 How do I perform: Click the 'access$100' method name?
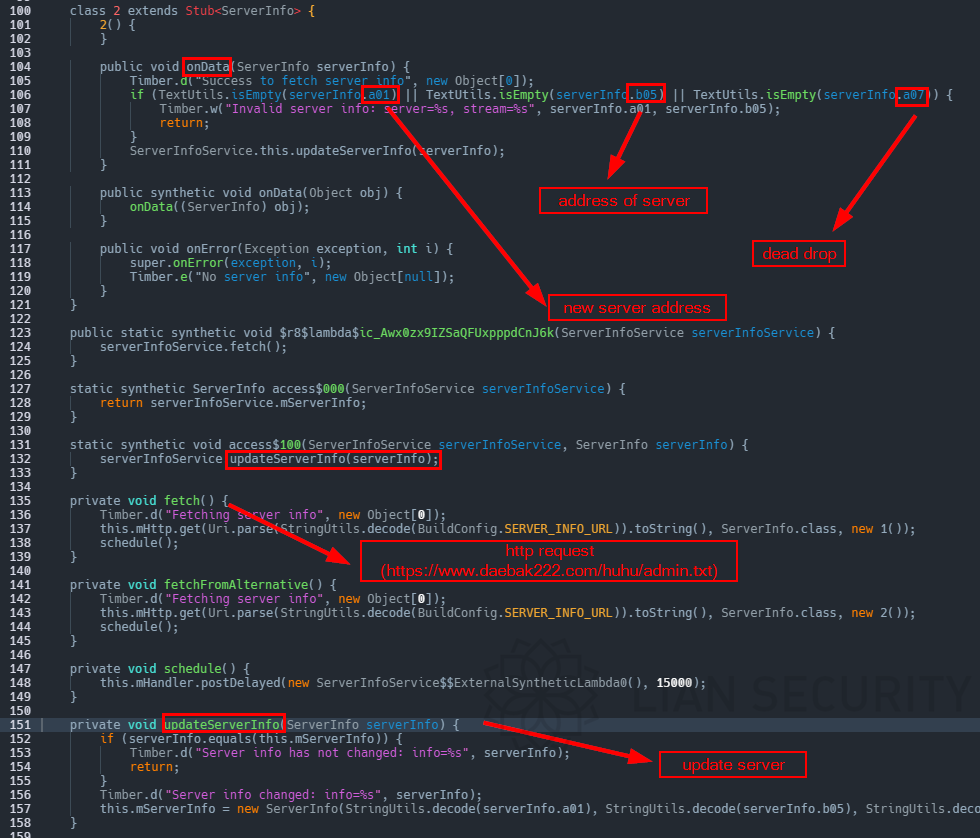[264, 445]
